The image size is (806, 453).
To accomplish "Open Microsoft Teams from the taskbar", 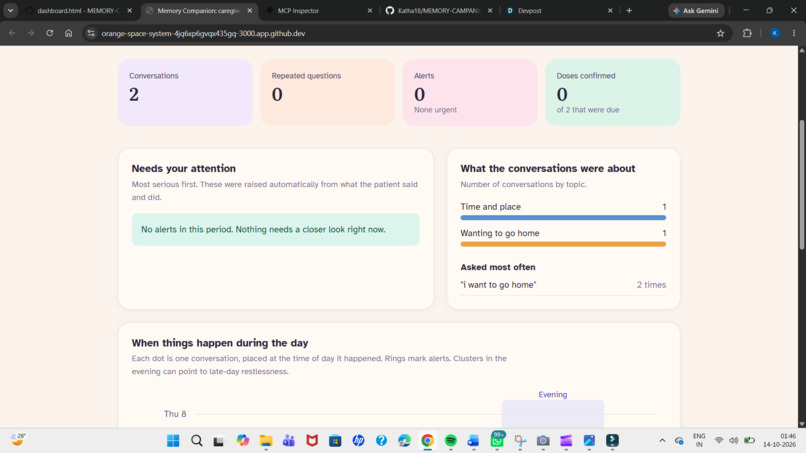I will tap(289, 441).
